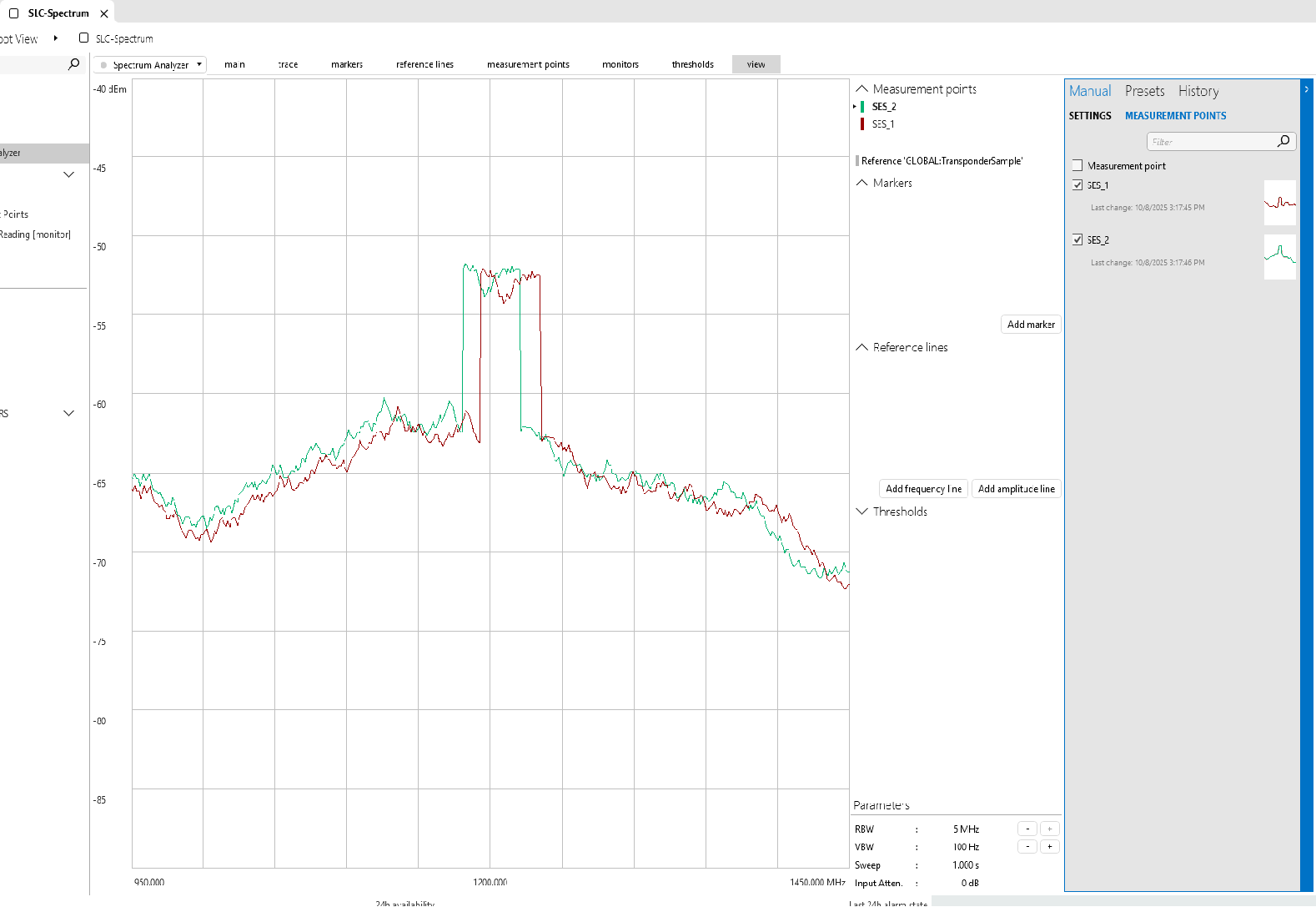The width and height of the screenshot is (1316, 912).
Task: Close the SLC-Spectrum tab
Action: click(104, 13)
